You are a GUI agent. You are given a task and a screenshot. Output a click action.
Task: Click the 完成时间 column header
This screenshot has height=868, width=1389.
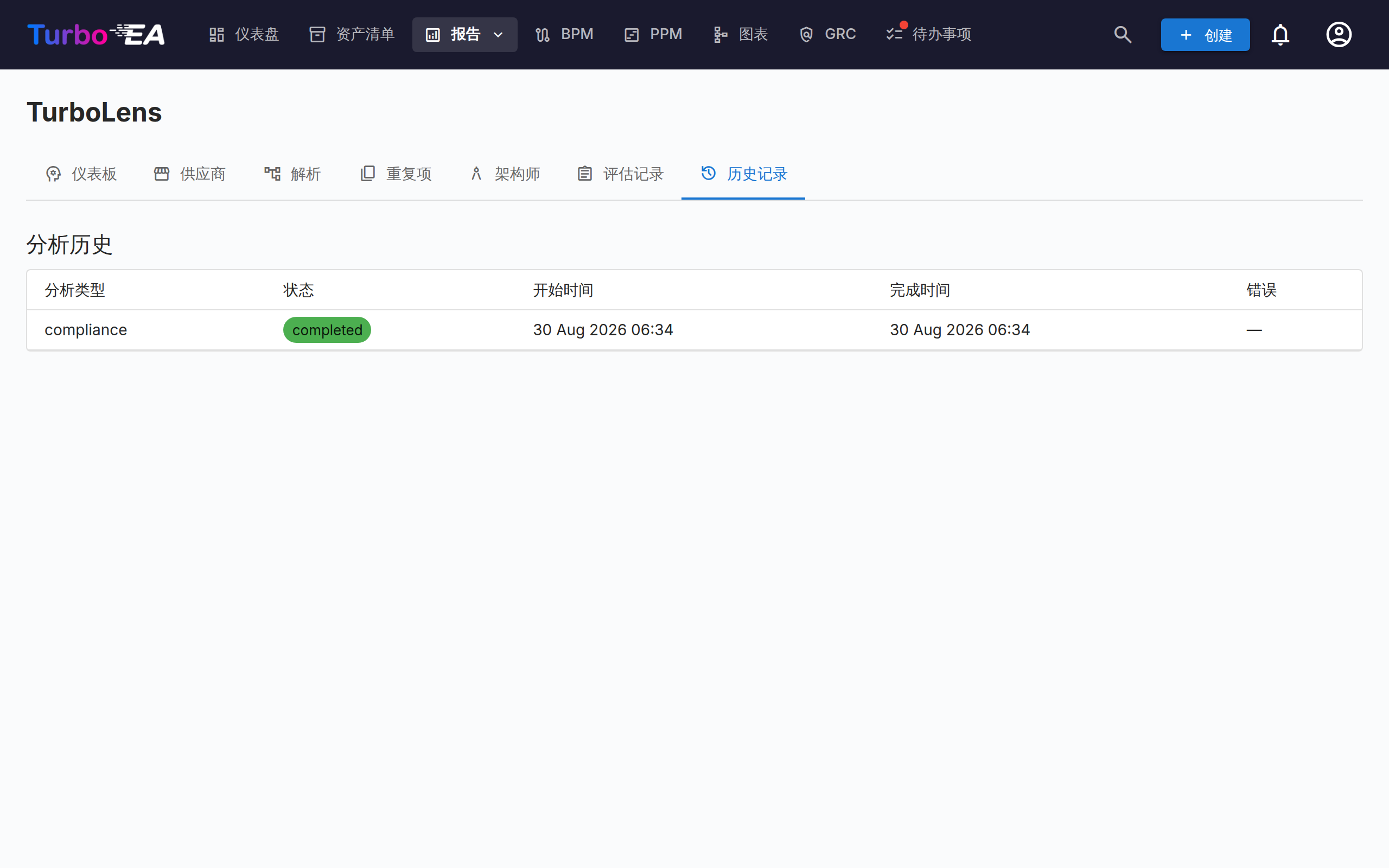point(920,290)
